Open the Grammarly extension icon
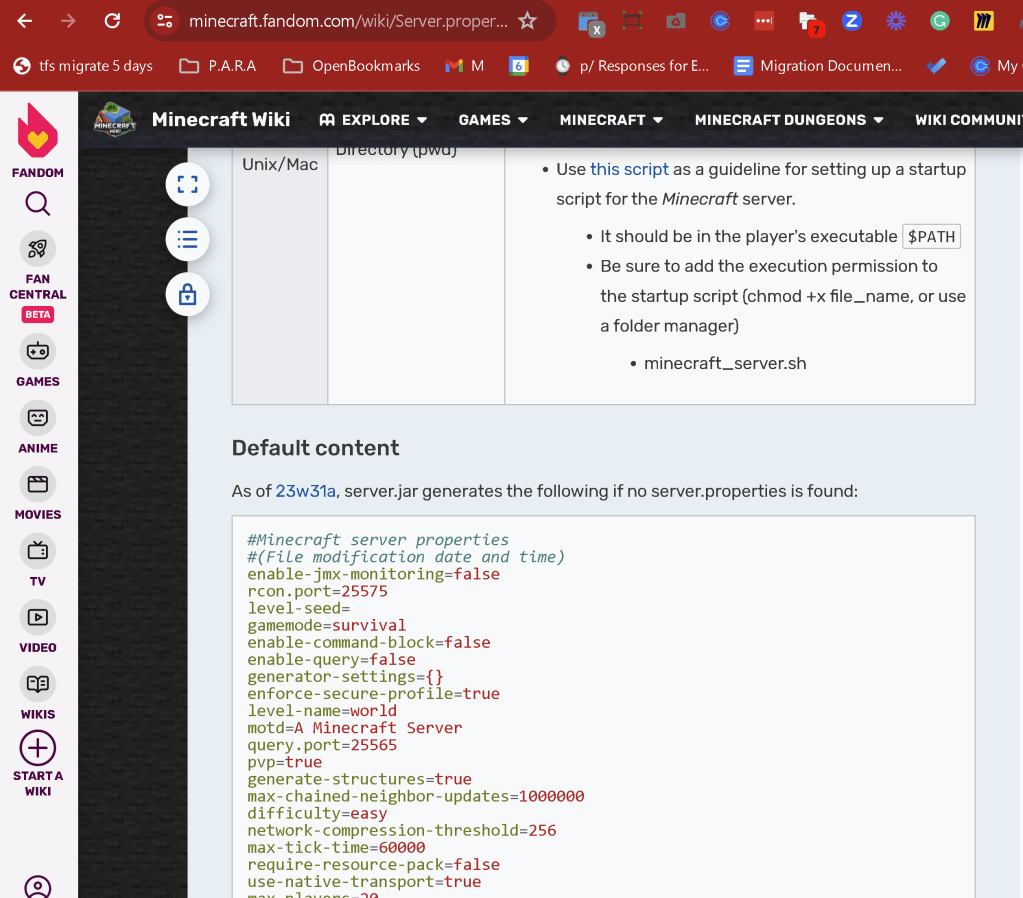Image resolution: width=1023 pixels, height=898 pixels. pos(939,21)
